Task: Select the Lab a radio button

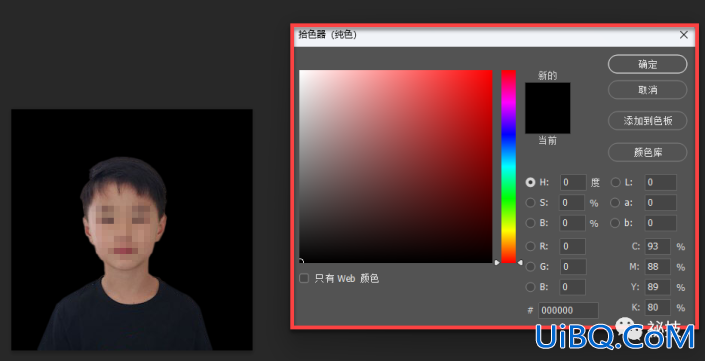Action: [615, 203]
